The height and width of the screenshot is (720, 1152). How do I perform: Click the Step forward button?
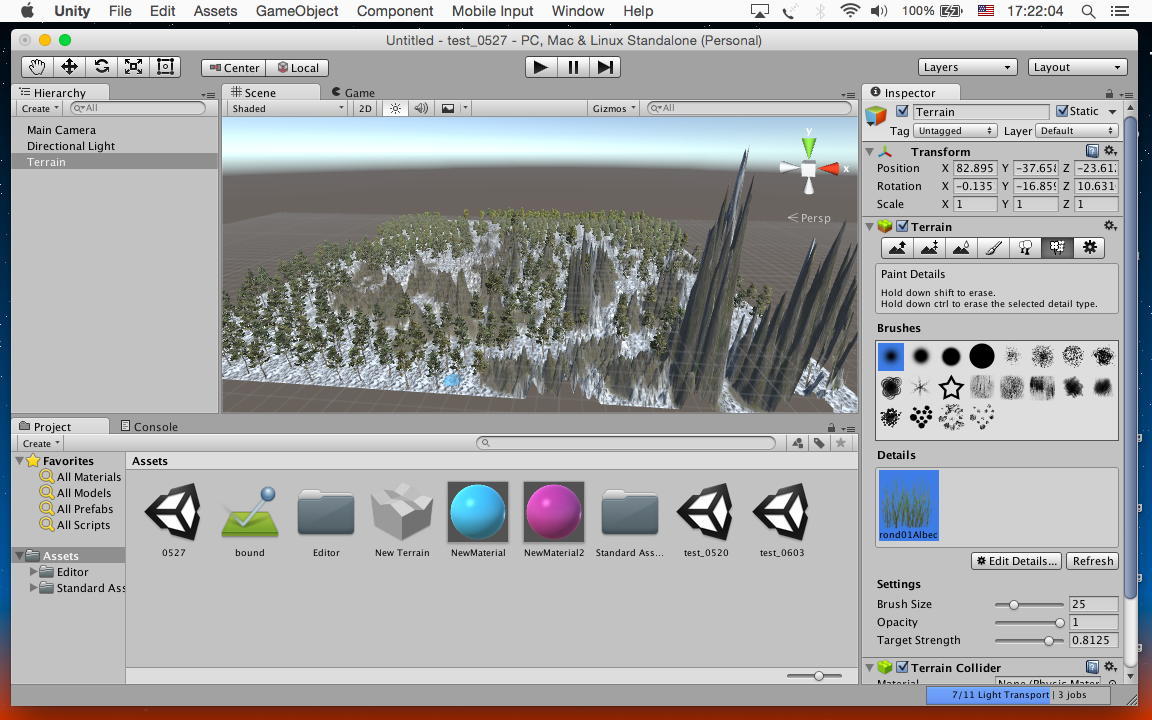pyautogui.click(x=604, y=67)
